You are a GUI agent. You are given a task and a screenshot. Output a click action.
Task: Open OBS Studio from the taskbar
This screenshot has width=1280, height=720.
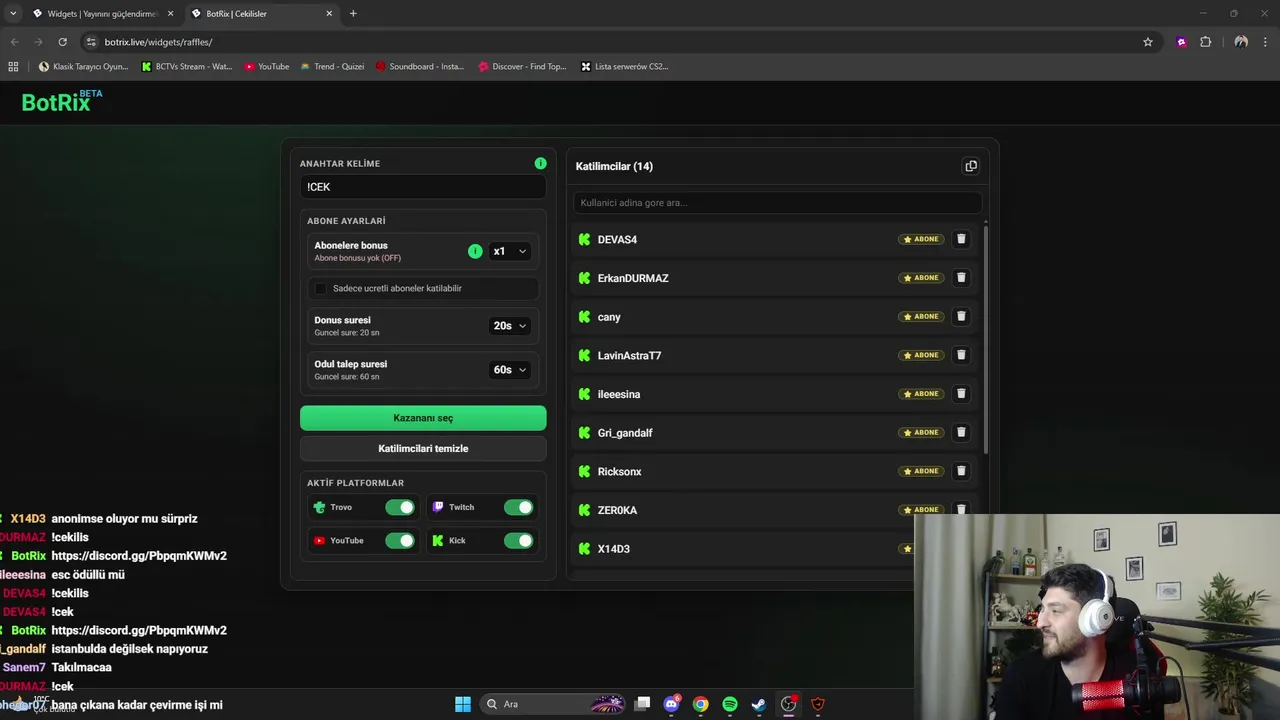(789, 704)
